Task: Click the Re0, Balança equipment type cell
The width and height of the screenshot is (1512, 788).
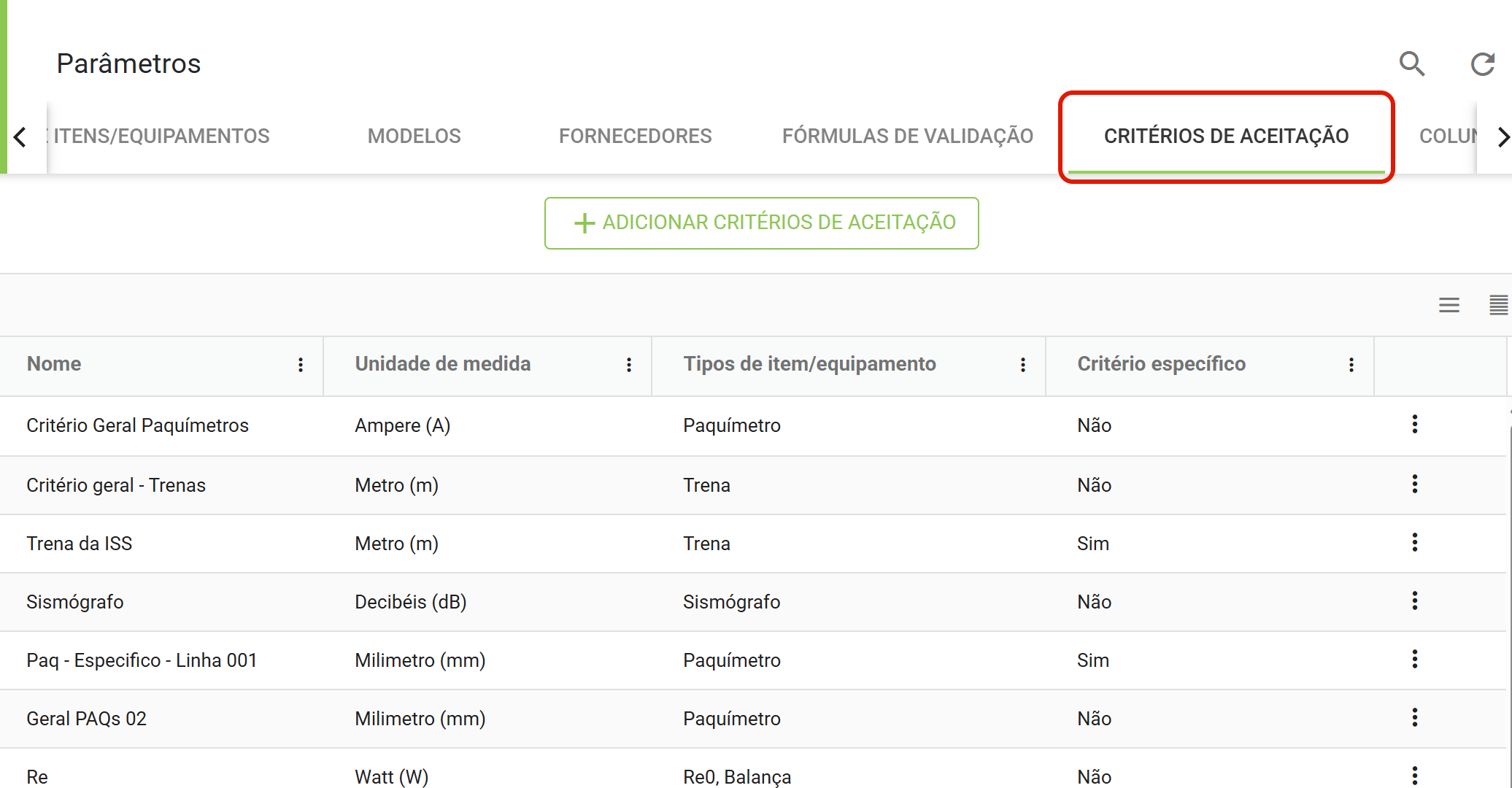Action: 737,777
